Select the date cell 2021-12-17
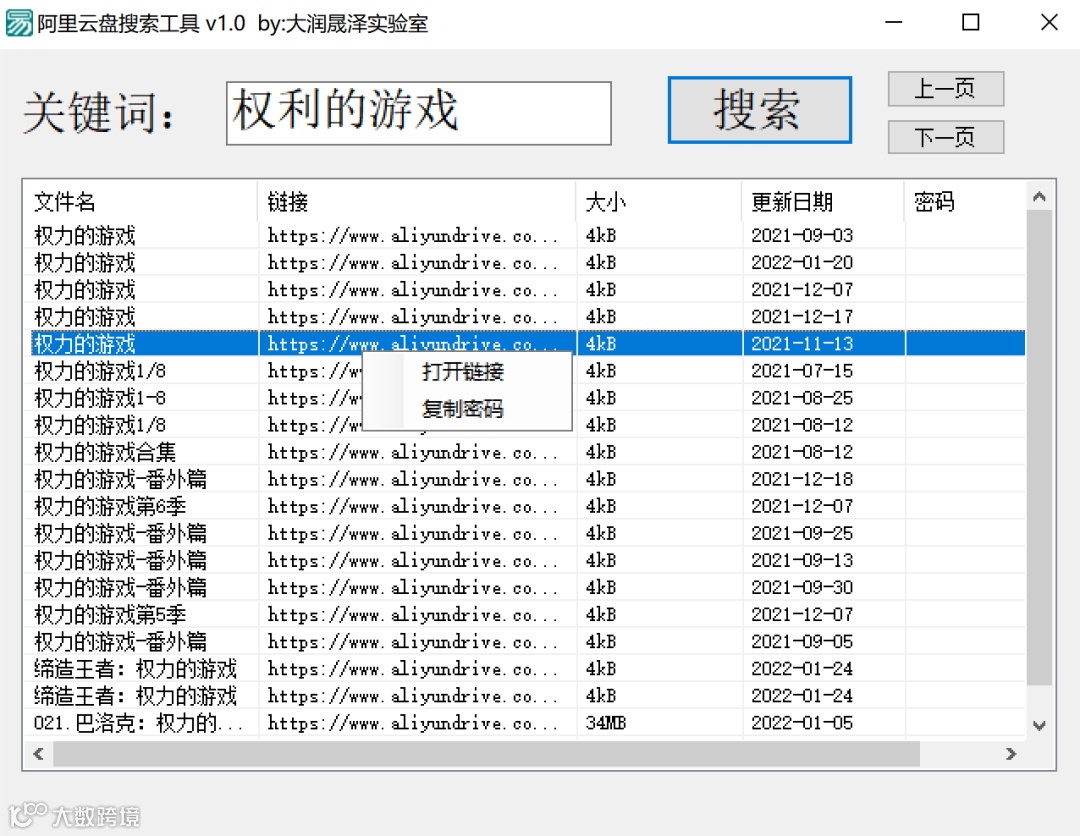Image resolution: width=1080 pixels, height=836 pixels. tap(802, 317)
